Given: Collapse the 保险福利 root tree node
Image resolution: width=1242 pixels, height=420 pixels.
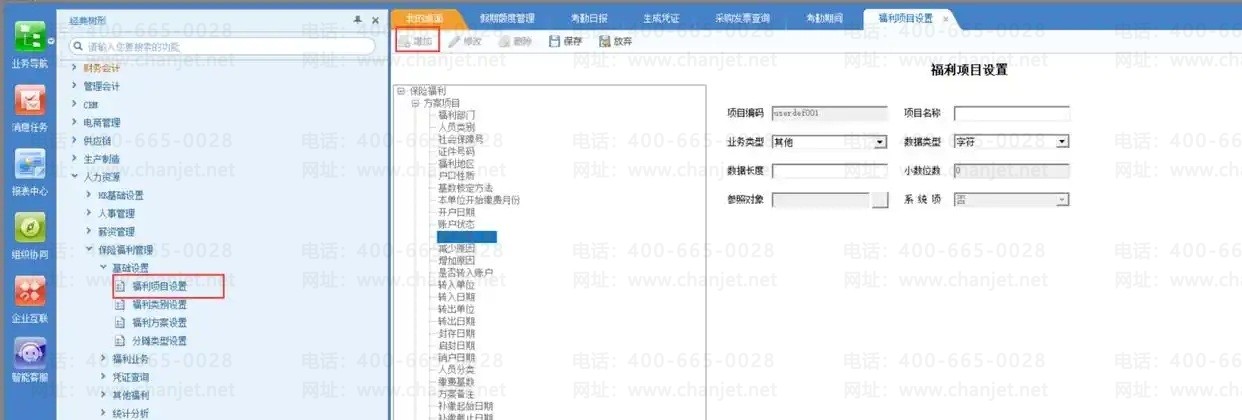Looking at the screenshot, I should pyautogui.click(x=401, y=91).
